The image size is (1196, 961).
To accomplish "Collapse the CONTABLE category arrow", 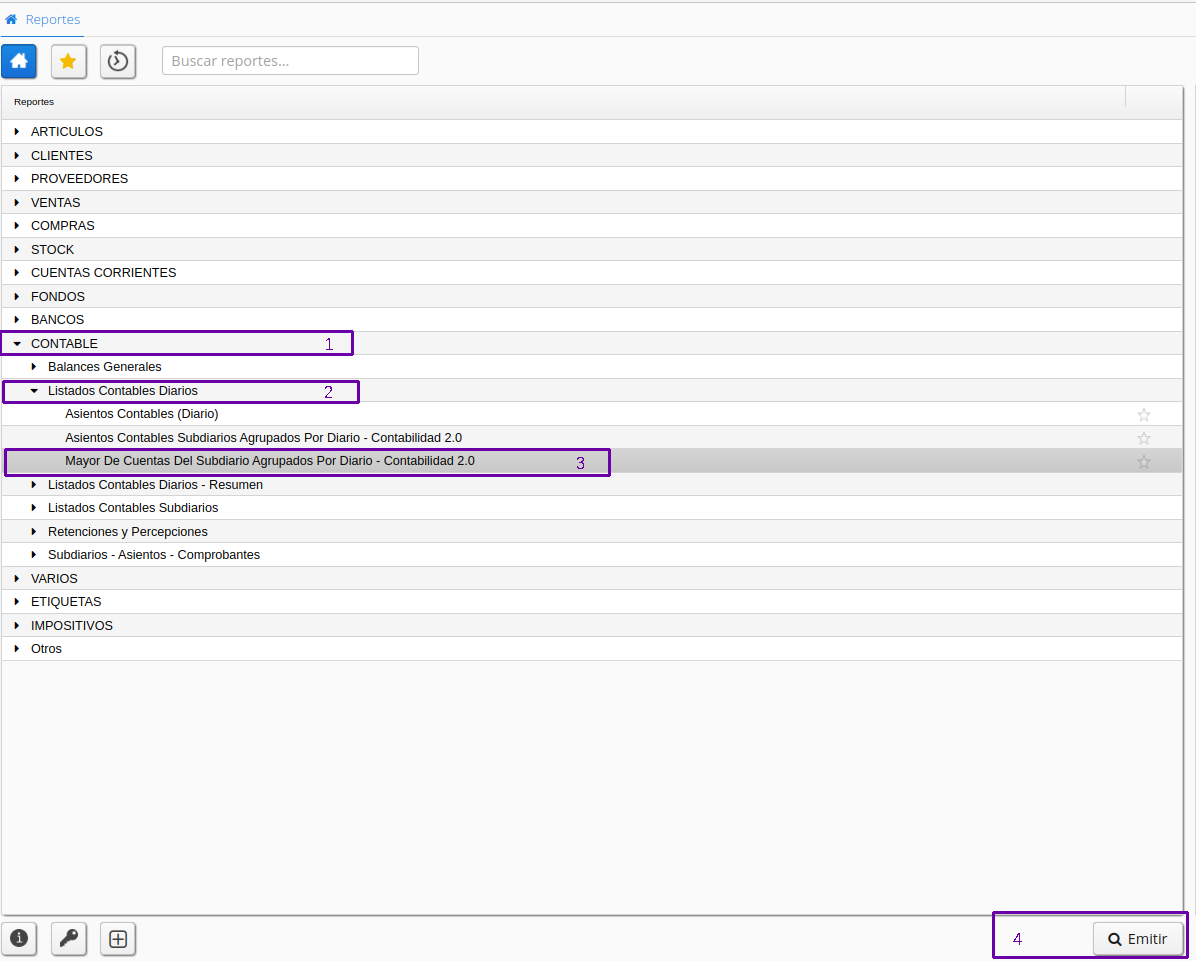I will click(17, 344).
